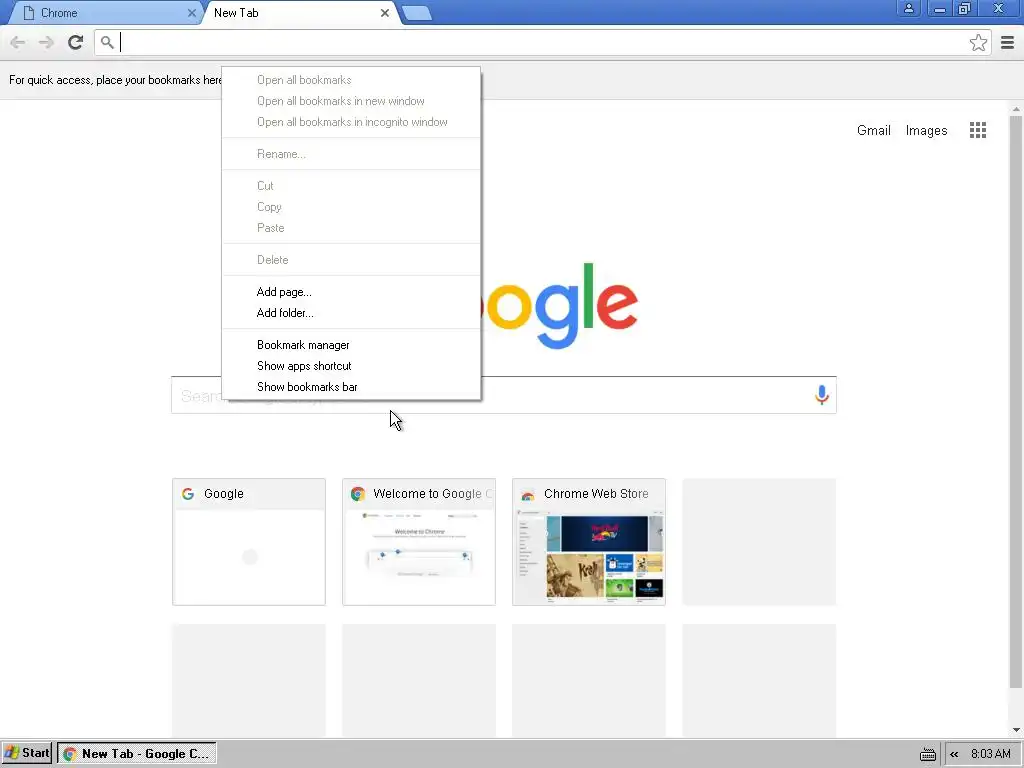Choose Add folder... from the context menu

351,313
